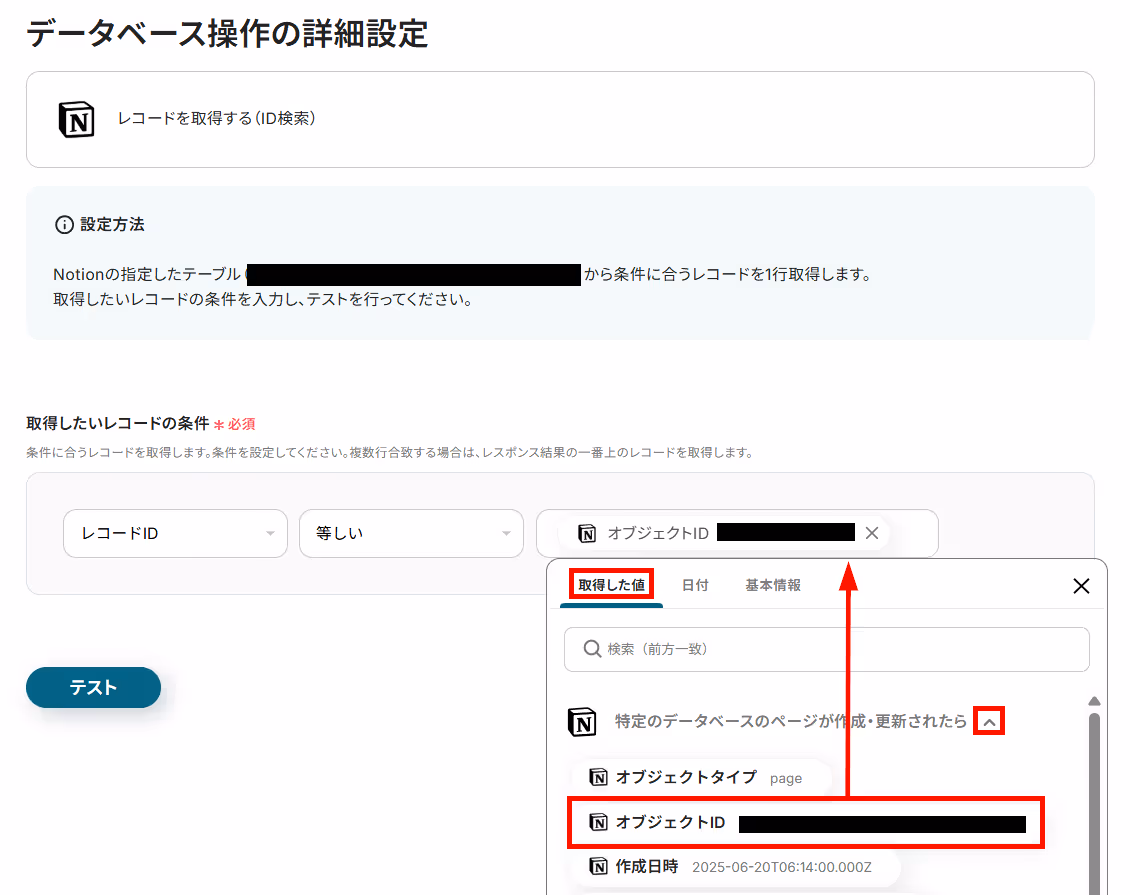
Task: Click the popup vertical scrollbar thumb
Action: coord(1094,803)
